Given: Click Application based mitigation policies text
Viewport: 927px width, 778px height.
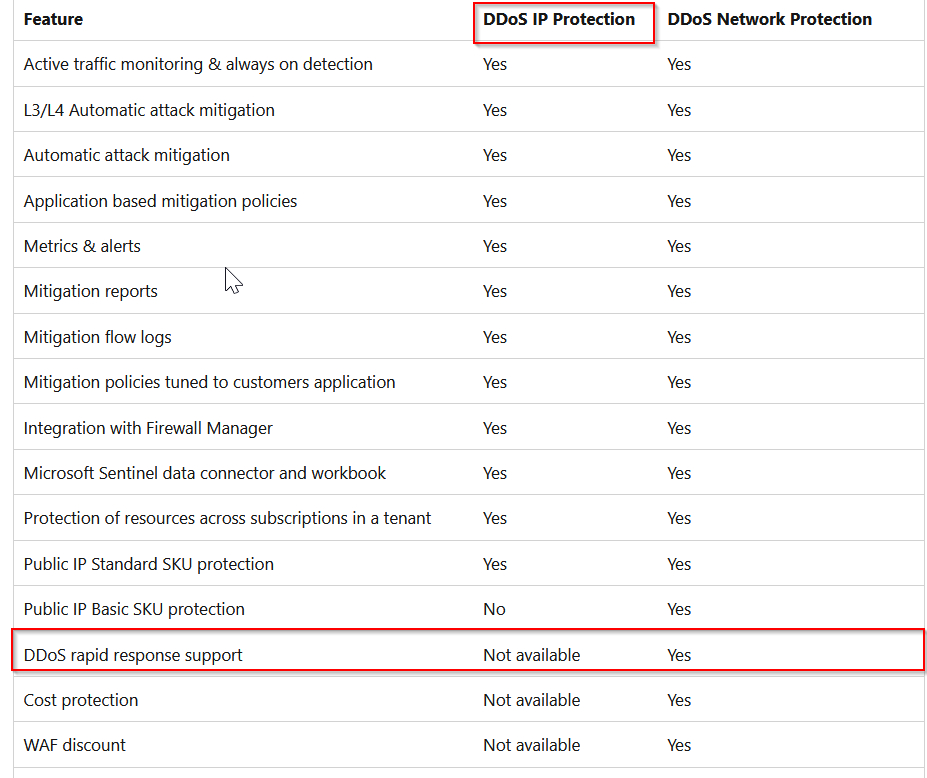Looking at the screenshot, I should coord(160,201).
